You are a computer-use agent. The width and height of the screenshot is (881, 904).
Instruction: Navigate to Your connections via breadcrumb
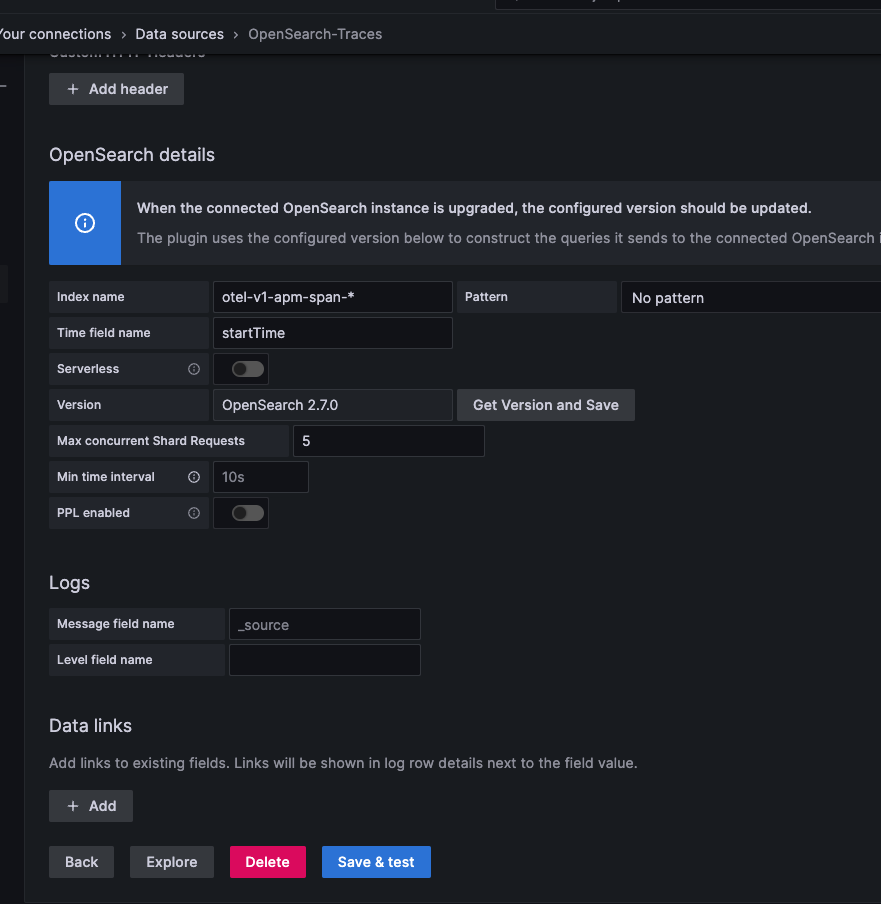pos(55,33)
